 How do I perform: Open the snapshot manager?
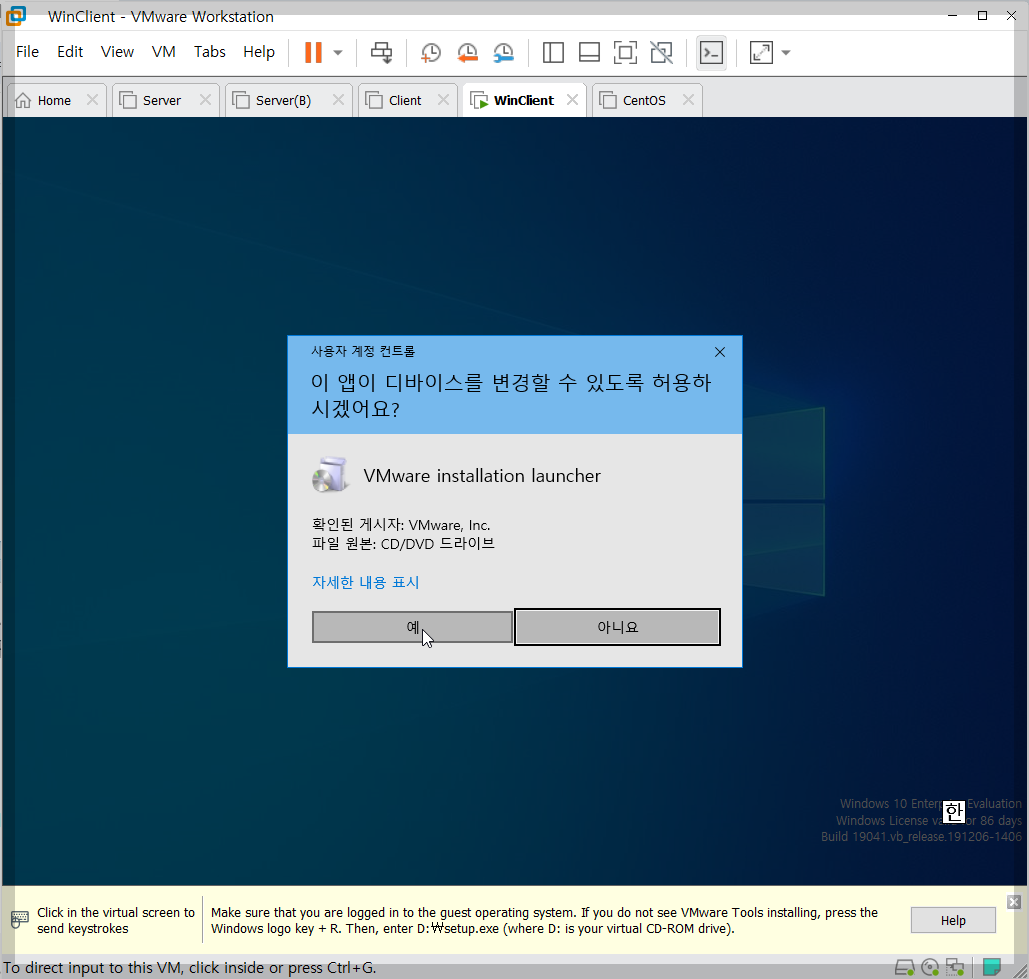[503, 52]
